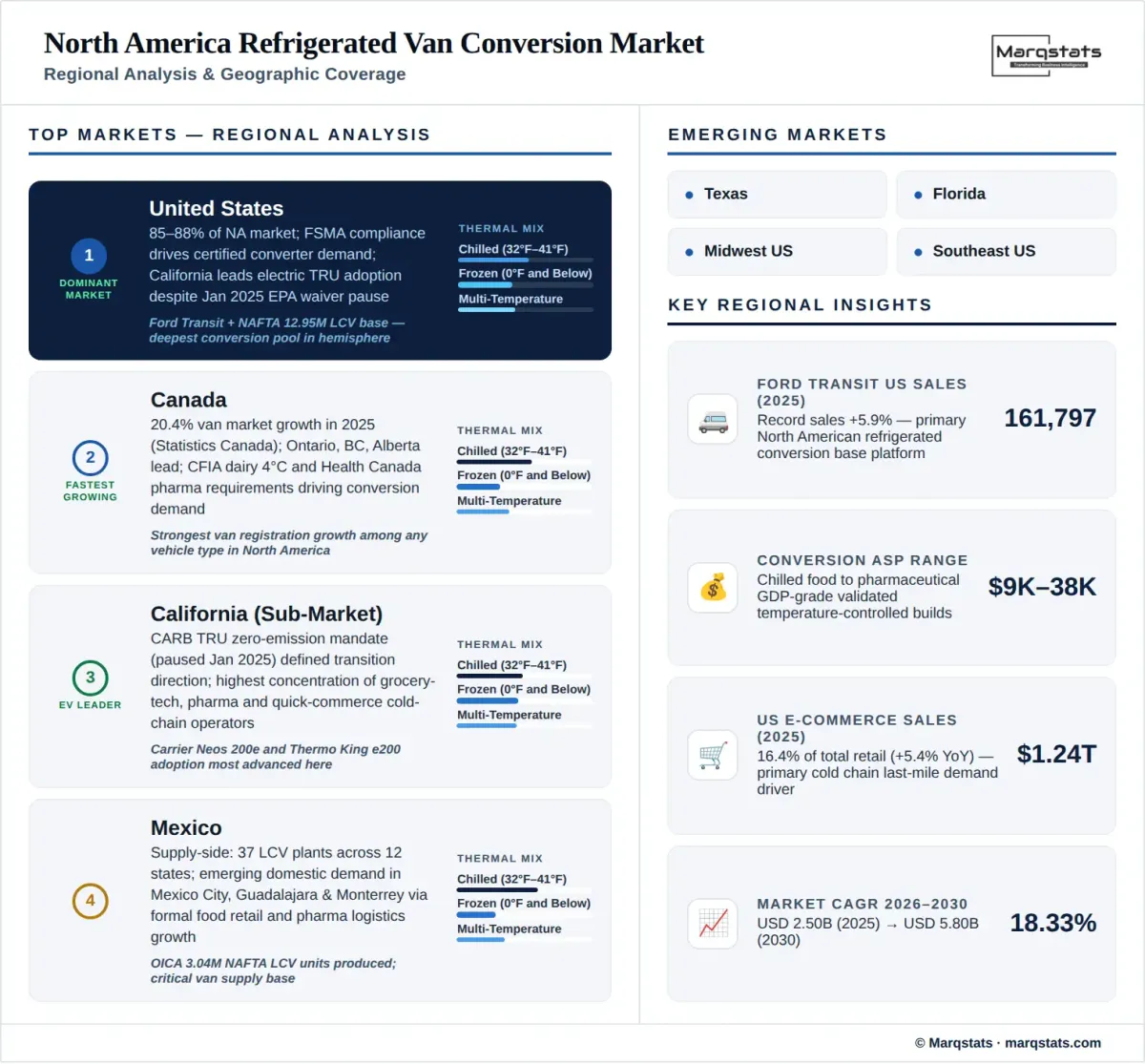
Task: Click the $9K–38K conversion ASP value
Action: pyautogui.click(x=1042, y=587)
